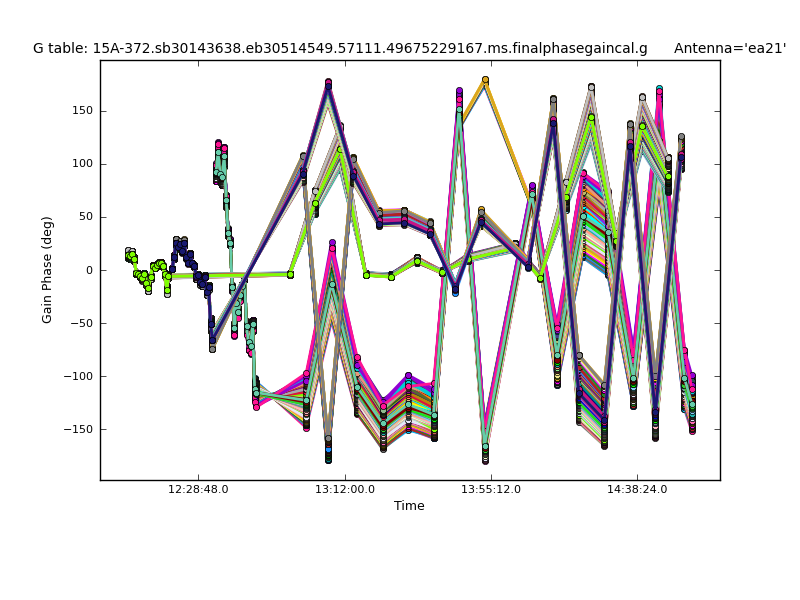Click the Antenna='ea21' label in title
The height and width of the screenshot is (600, 800).
click(x=730, y=48)
